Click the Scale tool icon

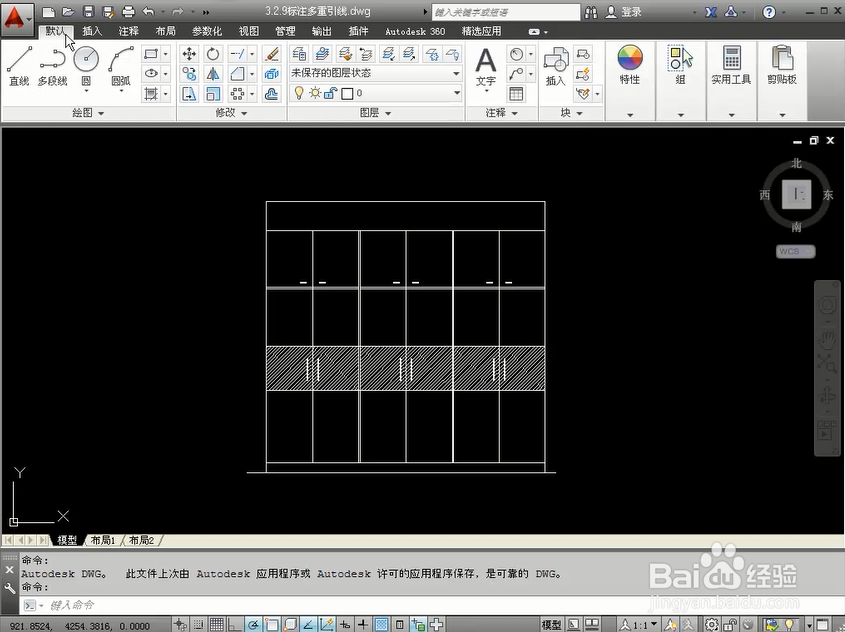point(213,94)
